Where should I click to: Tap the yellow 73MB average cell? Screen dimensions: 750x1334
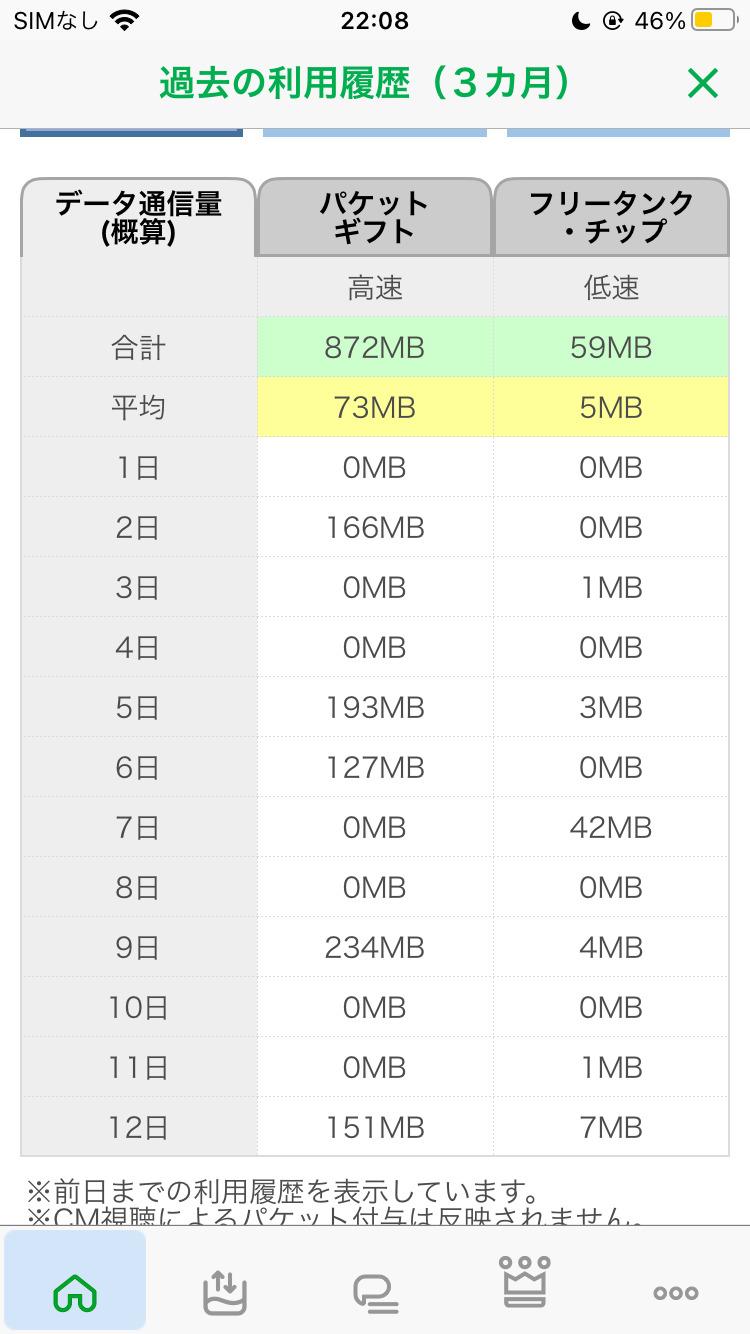pyautogui.click(x=375, y=408)
